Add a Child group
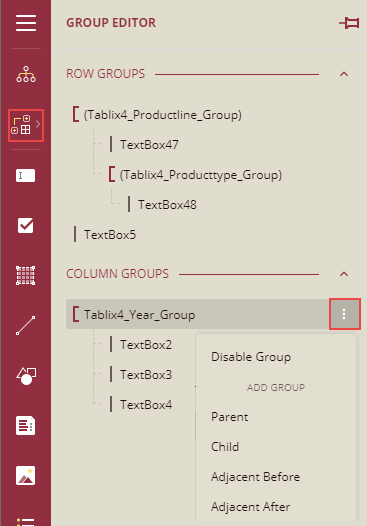The width and height of the screenshot is (367, 526). tap(225, 447)
